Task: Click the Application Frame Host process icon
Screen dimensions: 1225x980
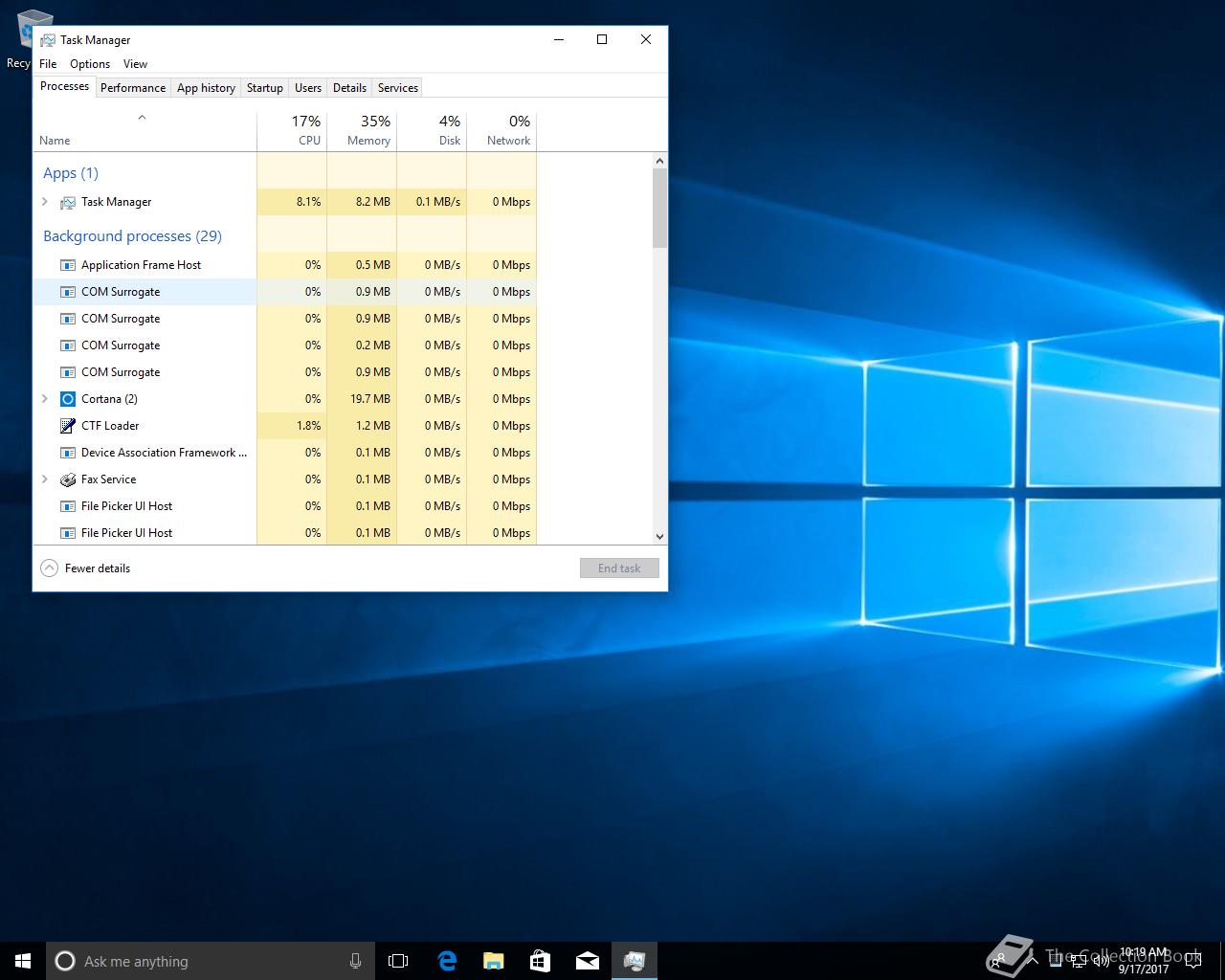Action: (68, 265)
